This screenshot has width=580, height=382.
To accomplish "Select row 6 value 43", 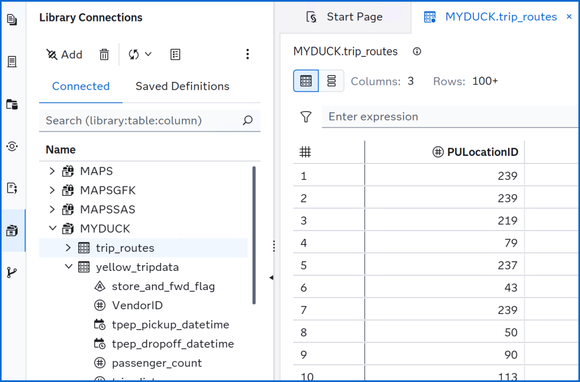I will click(511, 288).
